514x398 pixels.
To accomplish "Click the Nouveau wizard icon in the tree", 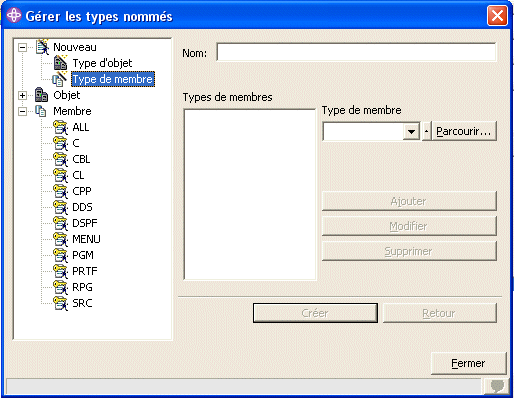I will (42, 47).
